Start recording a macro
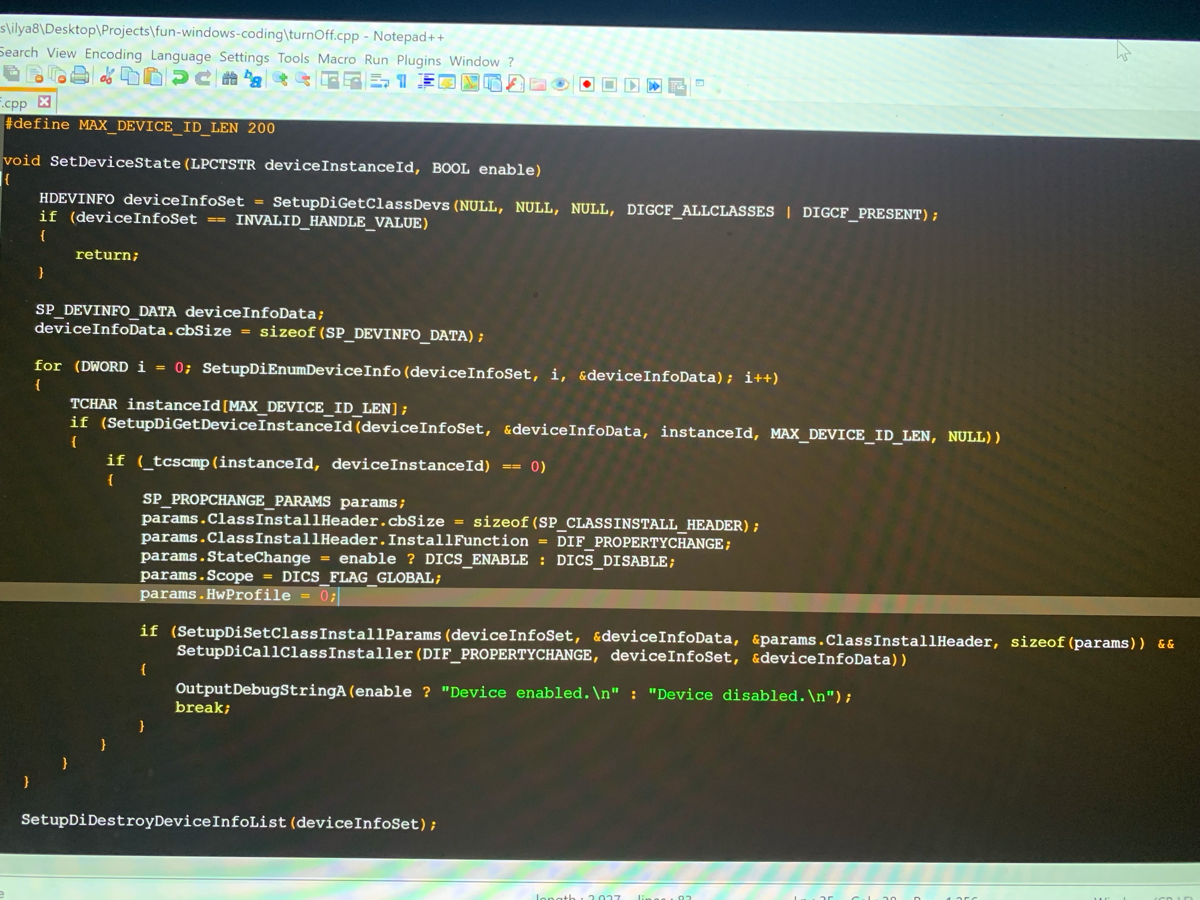 (x=587, y=82)
